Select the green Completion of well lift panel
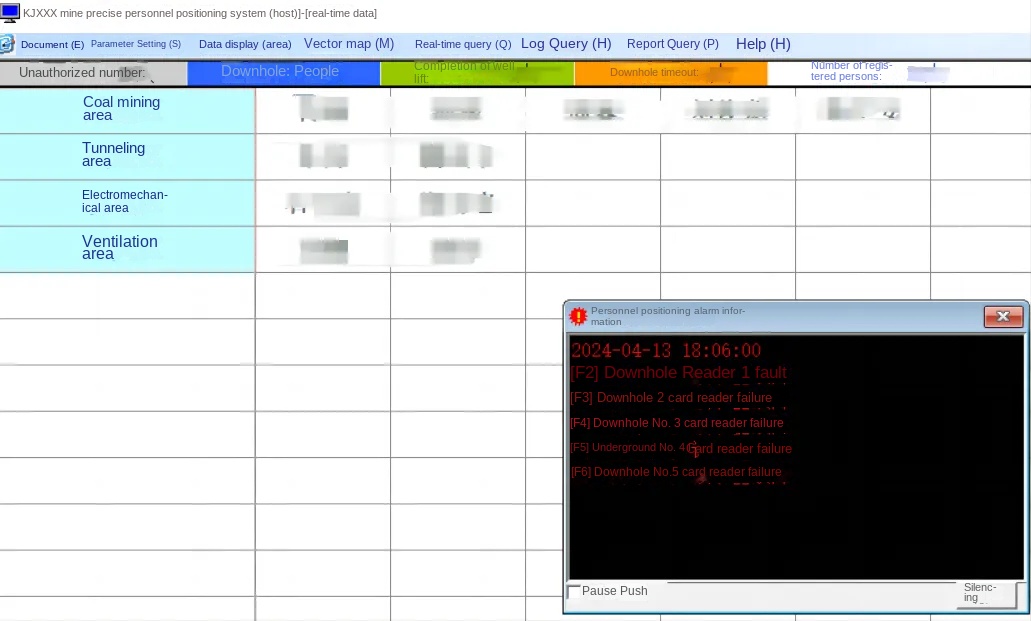 tap(477, 72)
